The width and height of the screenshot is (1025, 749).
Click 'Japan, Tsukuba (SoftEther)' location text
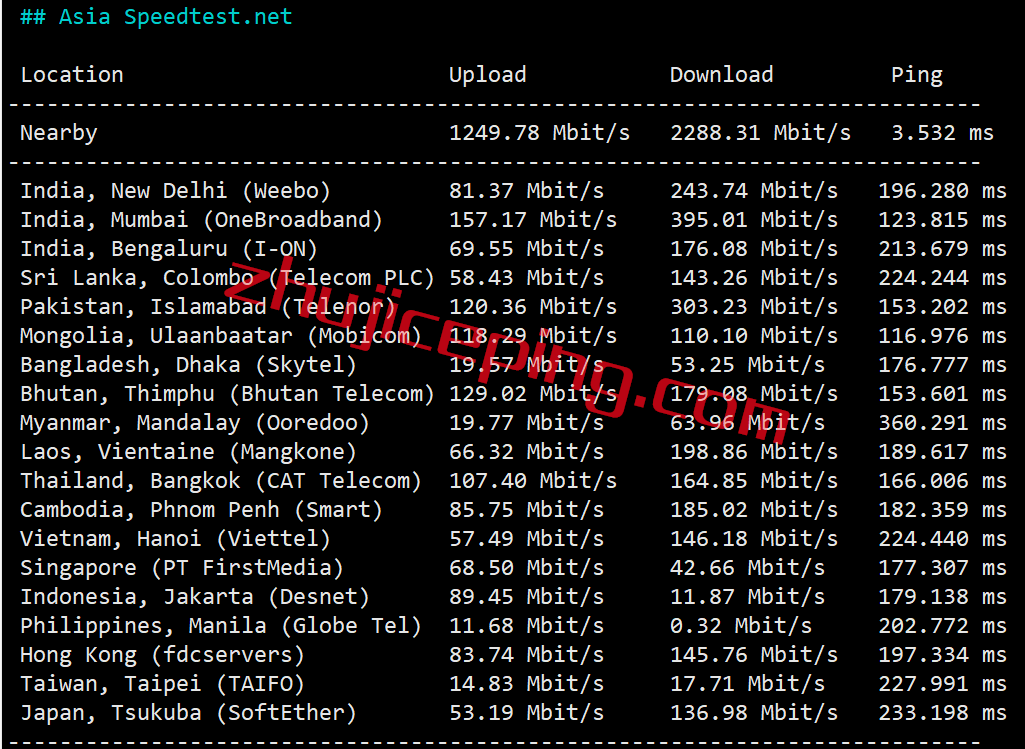[x=188, y=713]
